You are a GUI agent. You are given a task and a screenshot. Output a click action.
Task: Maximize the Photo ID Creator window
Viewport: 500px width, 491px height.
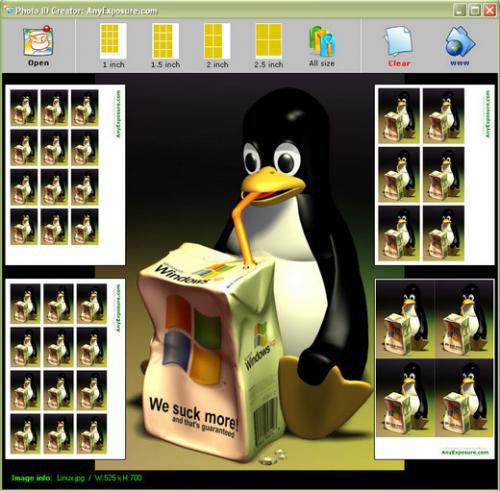coord(475,10)
